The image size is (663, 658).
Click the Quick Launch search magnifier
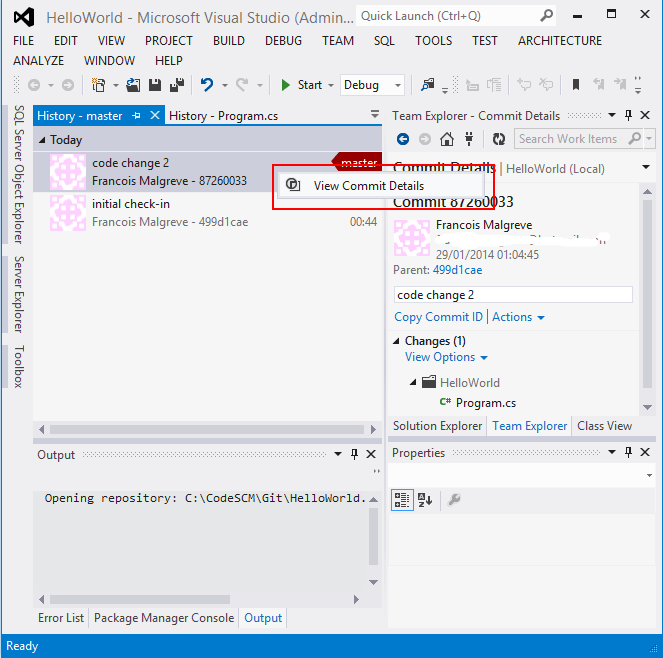coord(546,16)
